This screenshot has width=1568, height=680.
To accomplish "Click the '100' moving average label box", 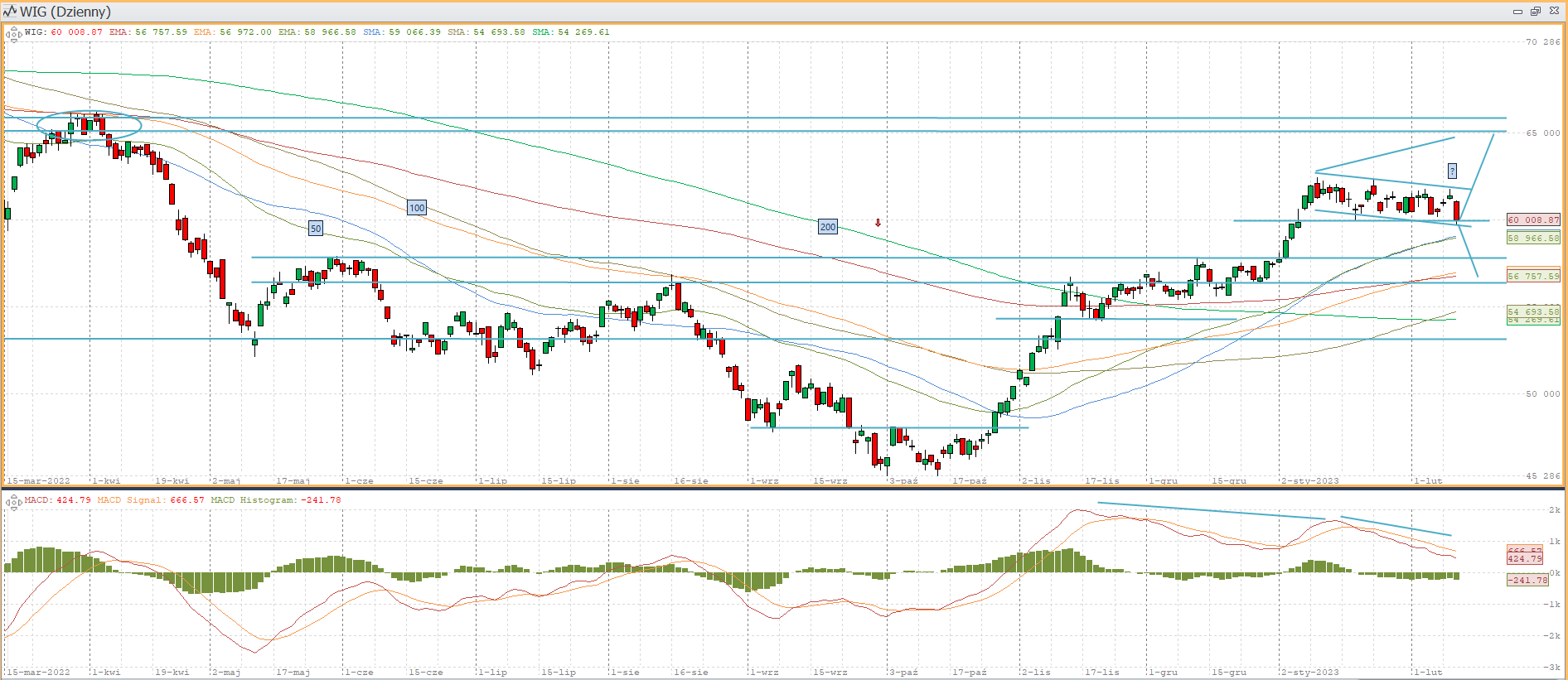I will point(417,208).
